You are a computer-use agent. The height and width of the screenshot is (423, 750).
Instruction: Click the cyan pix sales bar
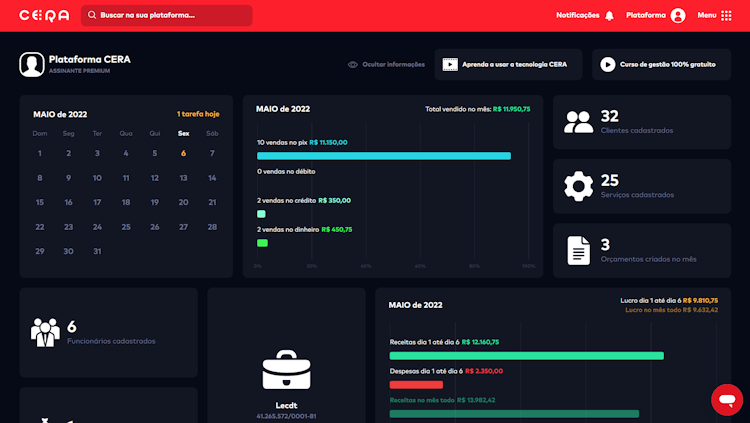point(384,156)
